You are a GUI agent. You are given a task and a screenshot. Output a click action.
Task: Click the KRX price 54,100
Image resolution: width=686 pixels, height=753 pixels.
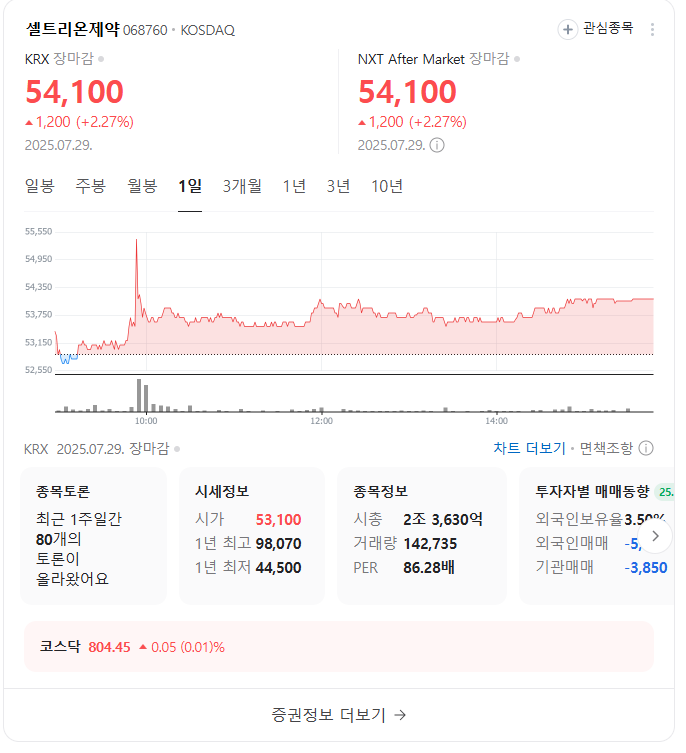point(75,92)
